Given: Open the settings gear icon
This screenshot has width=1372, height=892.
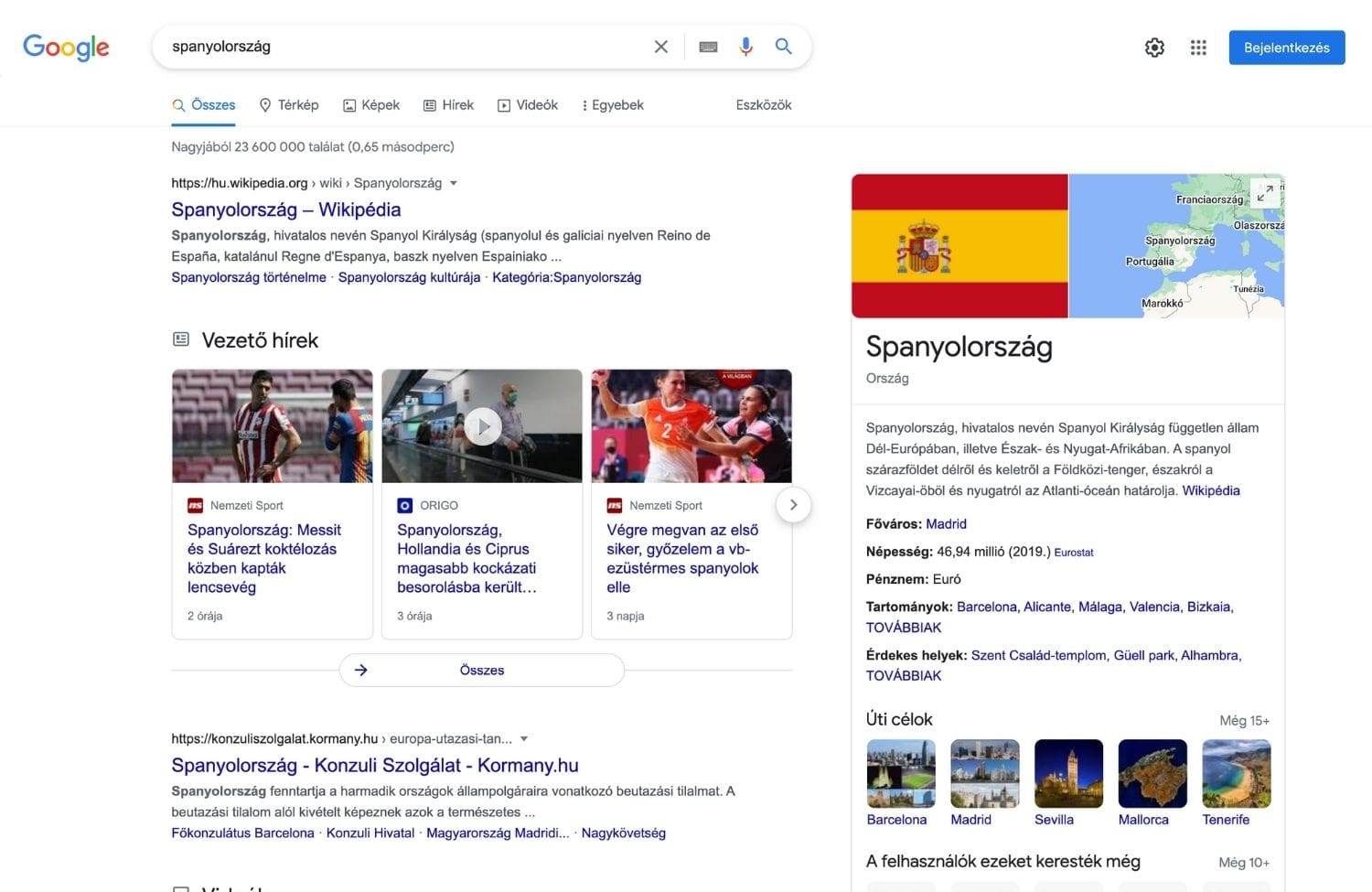Looking at the screenshot, I should [x=1154, y=48].
